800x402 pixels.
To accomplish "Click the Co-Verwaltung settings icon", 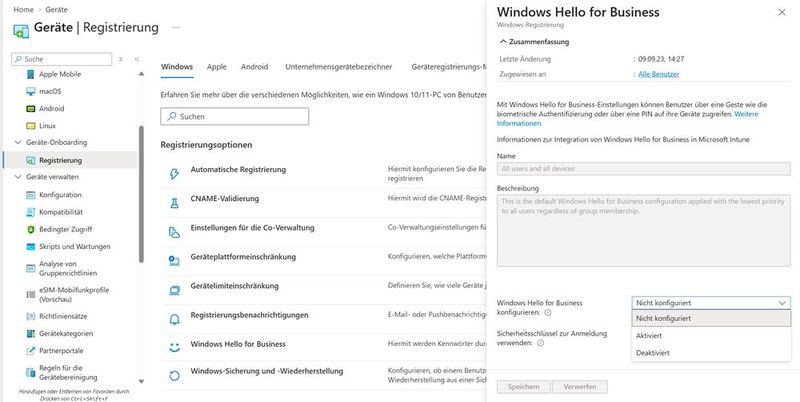I will pyautogui.click(x=174, y=232).
